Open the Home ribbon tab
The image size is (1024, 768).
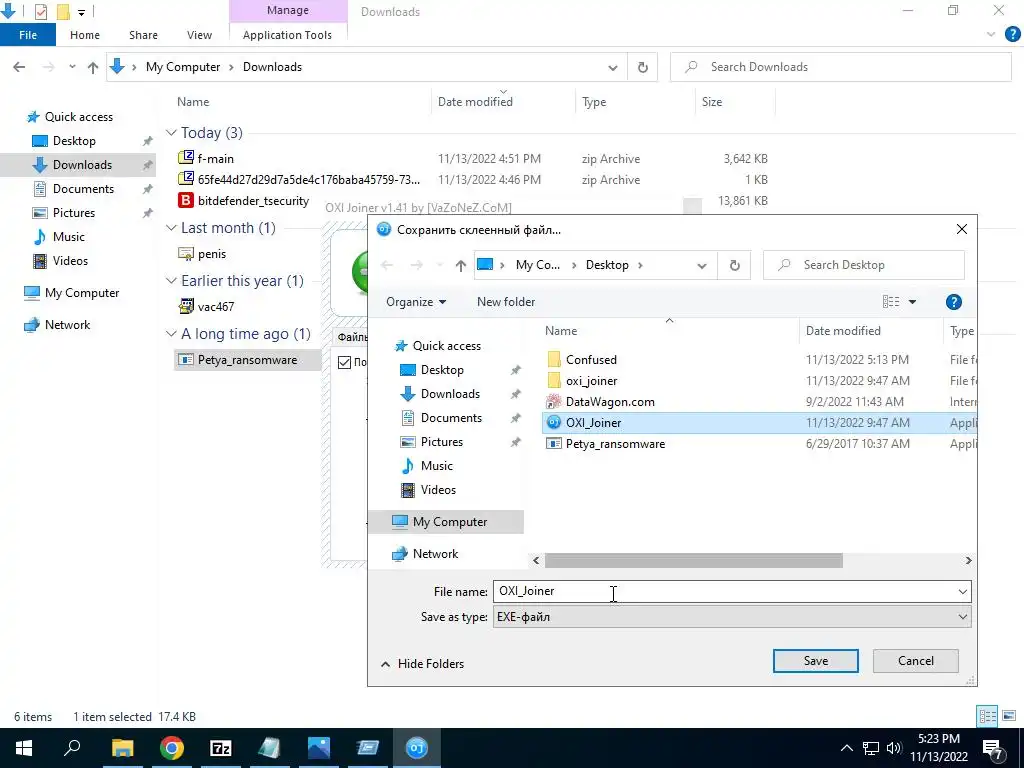point(85,35)
